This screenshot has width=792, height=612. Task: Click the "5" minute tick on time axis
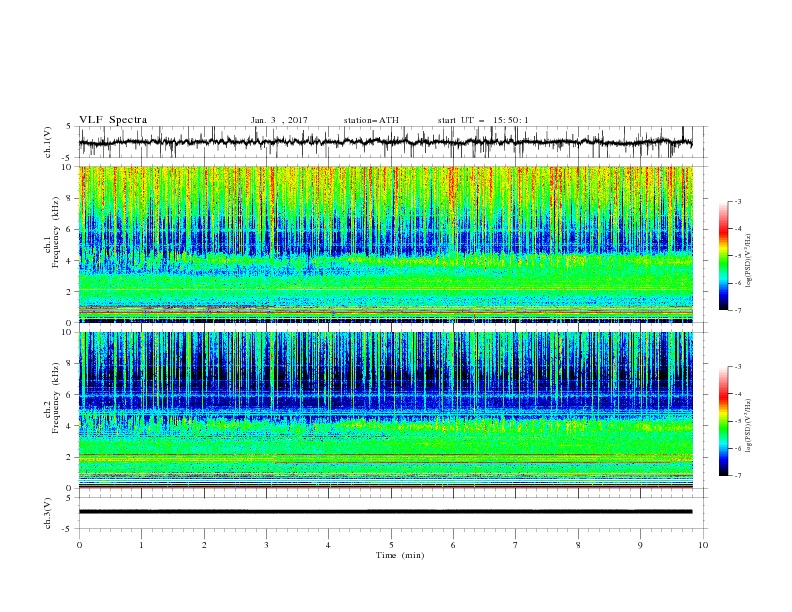pyautogui.click(x=391, y=545)
